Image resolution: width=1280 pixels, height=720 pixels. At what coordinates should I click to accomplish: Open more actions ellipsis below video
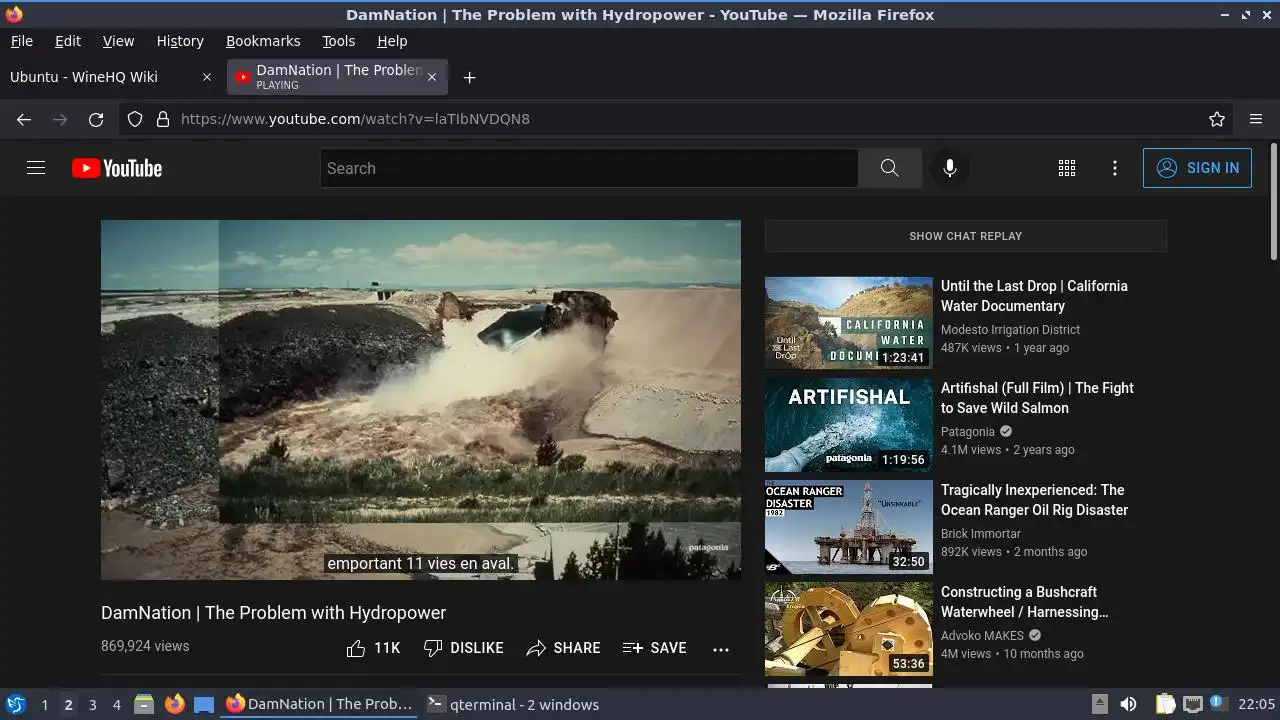[721, 649]
